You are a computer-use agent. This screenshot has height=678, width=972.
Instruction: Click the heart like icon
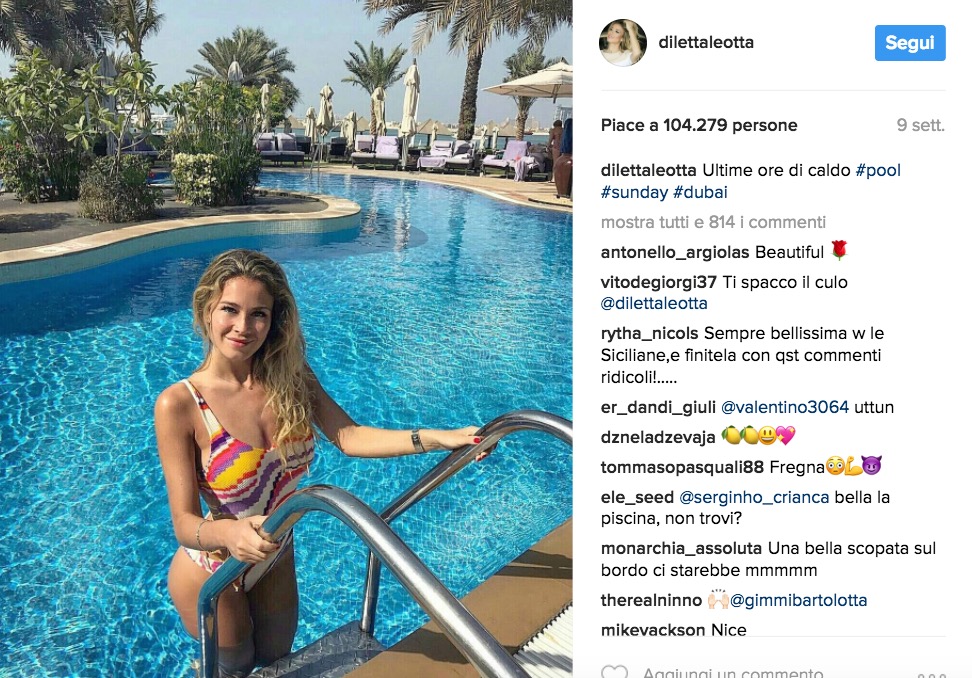click(614, 672)
